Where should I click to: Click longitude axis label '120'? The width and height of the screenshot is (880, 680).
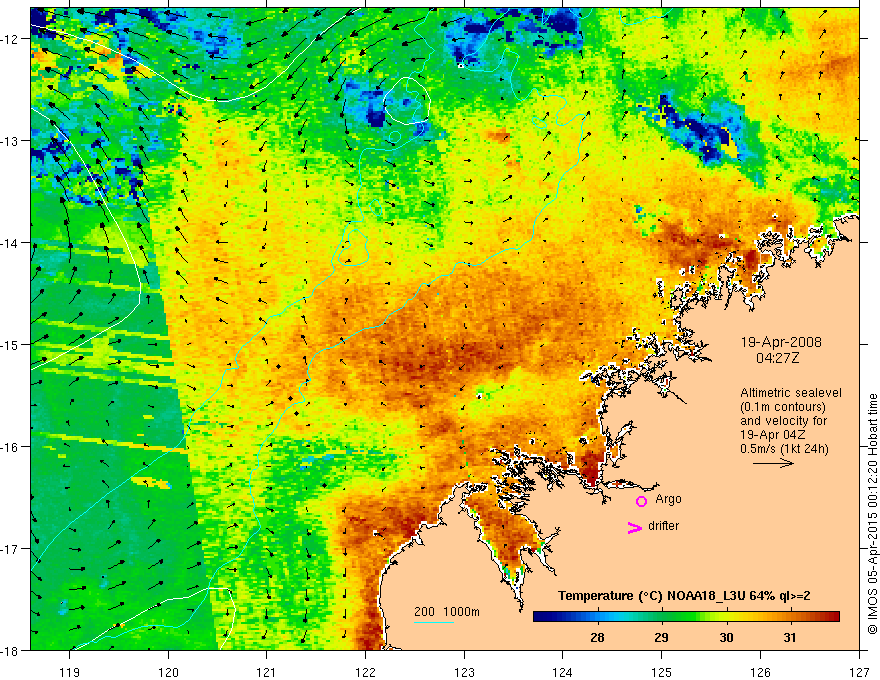click(168, 673)
